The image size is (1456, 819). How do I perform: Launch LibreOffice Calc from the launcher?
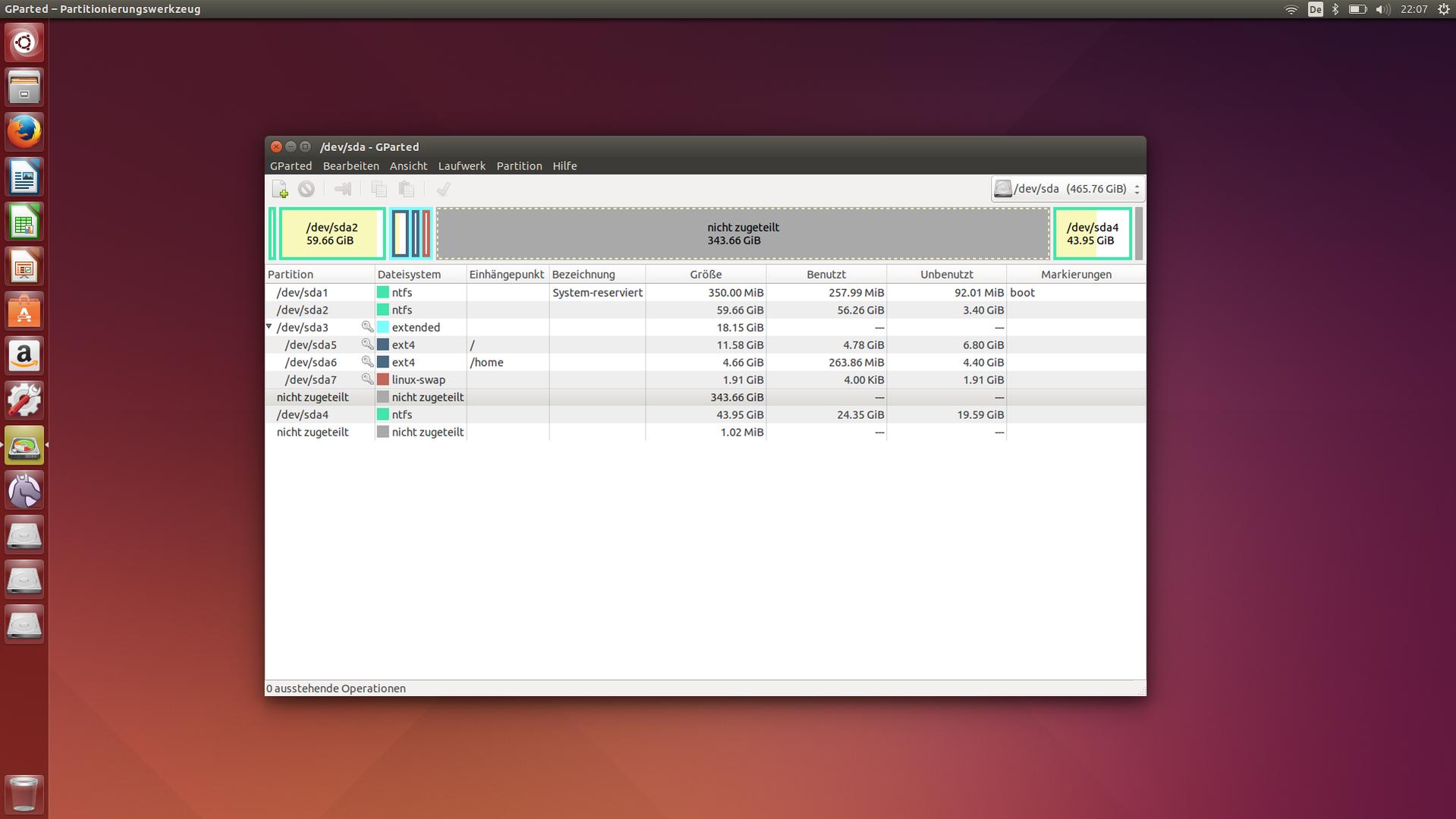tap(24, 222)
